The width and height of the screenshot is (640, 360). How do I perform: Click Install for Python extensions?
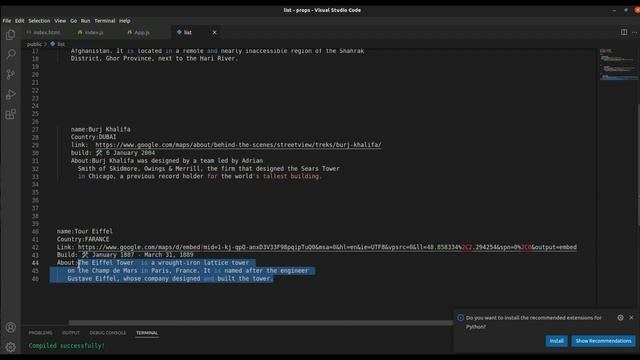556,341
